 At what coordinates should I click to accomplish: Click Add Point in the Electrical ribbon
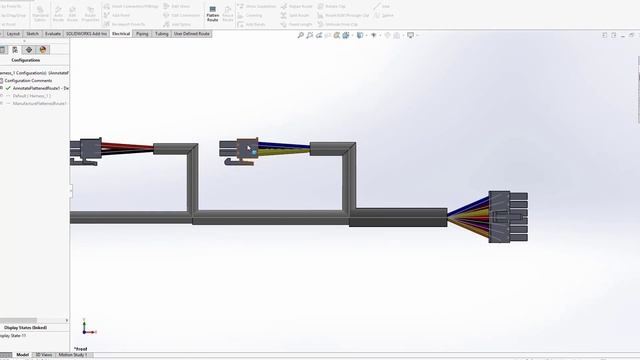[x=117, y=15]
